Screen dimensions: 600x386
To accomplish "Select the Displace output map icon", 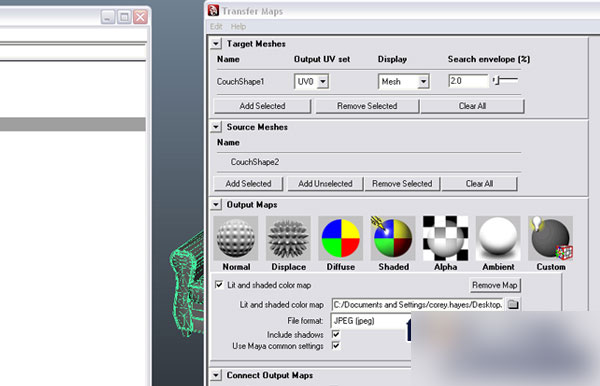I will pos(288,238).
